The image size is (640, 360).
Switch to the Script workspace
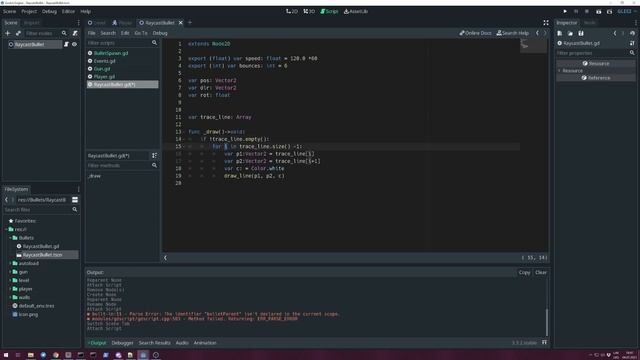tap(329, 11)
